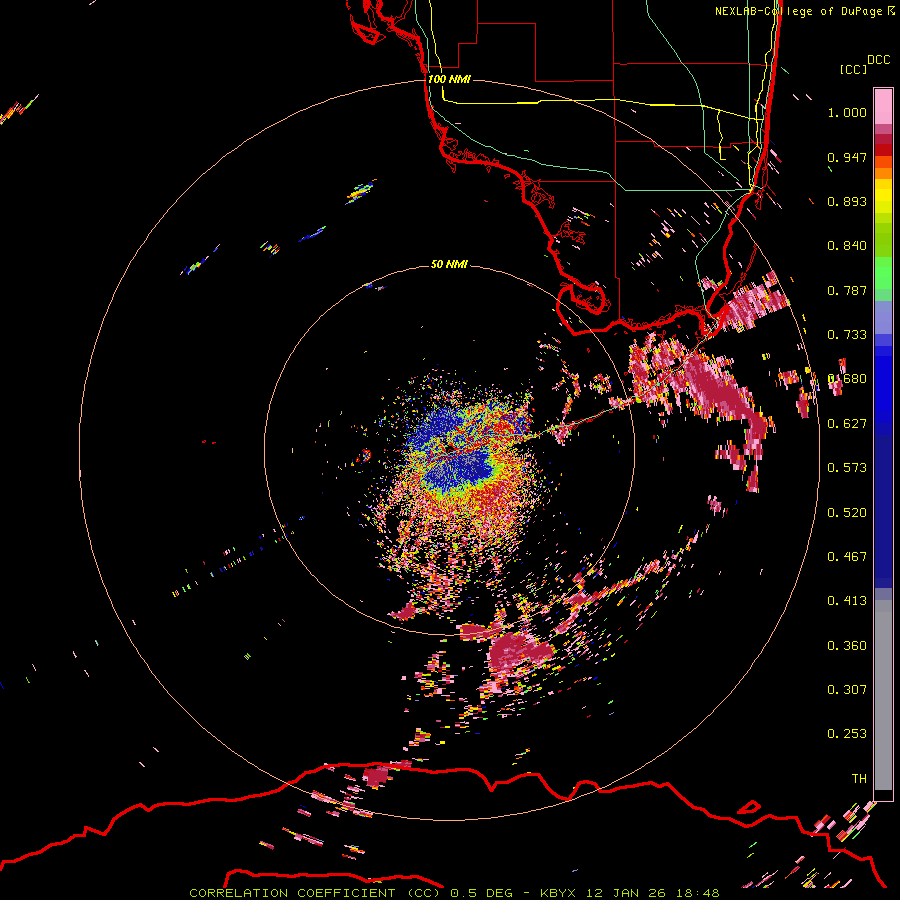Click the orange 0.947 color bar segment
Screen dimensions: 900x900
(x=883, y=162)
